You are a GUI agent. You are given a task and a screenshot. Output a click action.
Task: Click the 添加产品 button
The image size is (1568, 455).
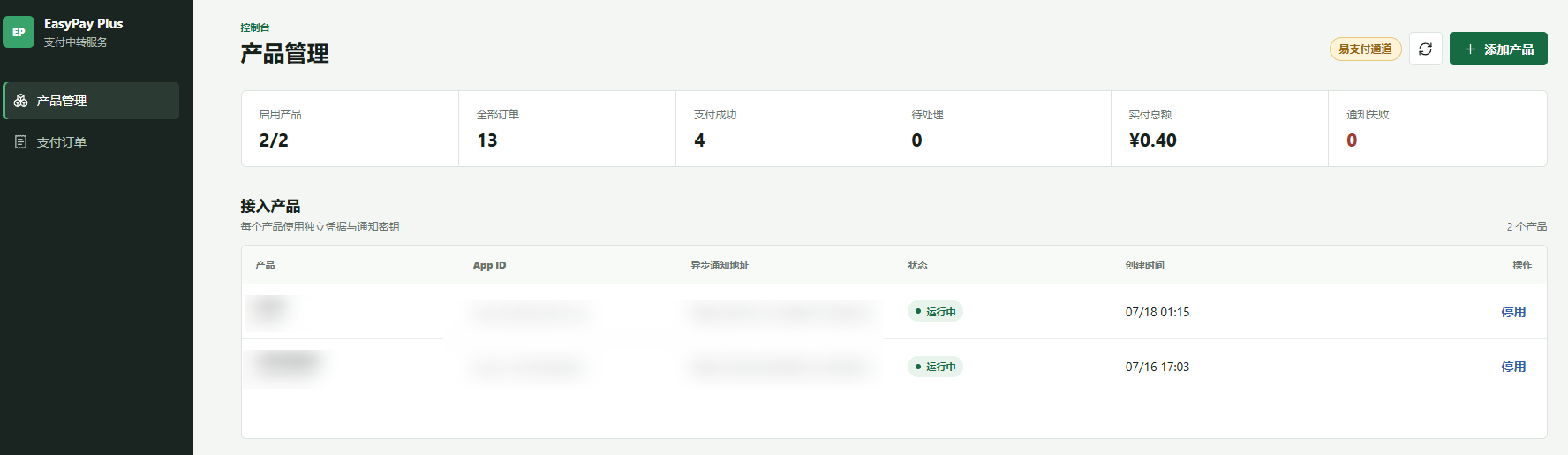(x=1498, y=49)
